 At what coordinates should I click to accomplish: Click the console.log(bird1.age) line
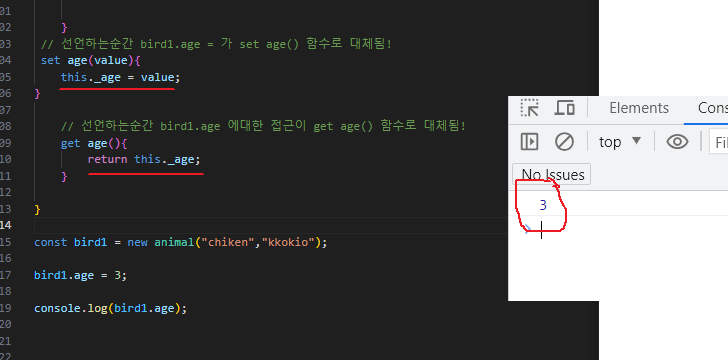110,308
